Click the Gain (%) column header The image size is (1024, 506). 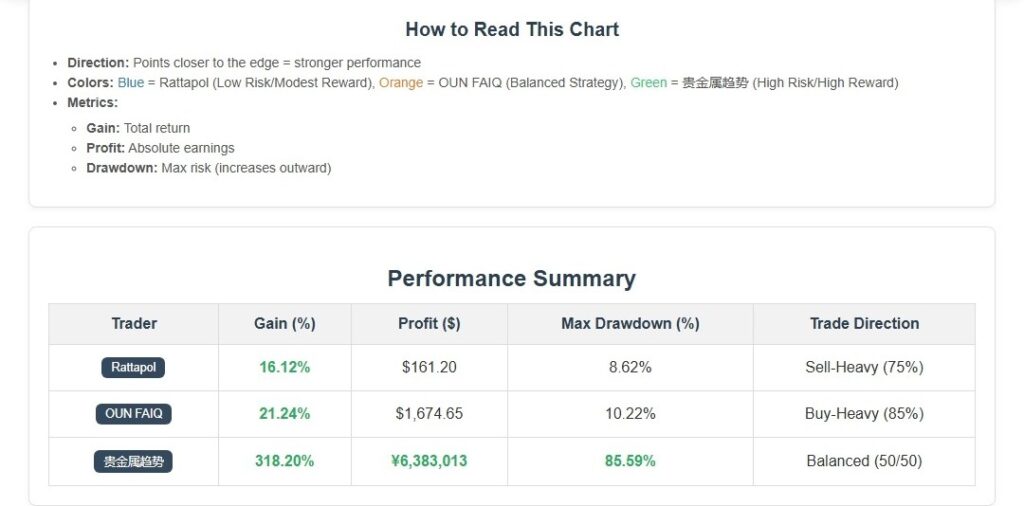pyautogui.click(x=285, y=323)
